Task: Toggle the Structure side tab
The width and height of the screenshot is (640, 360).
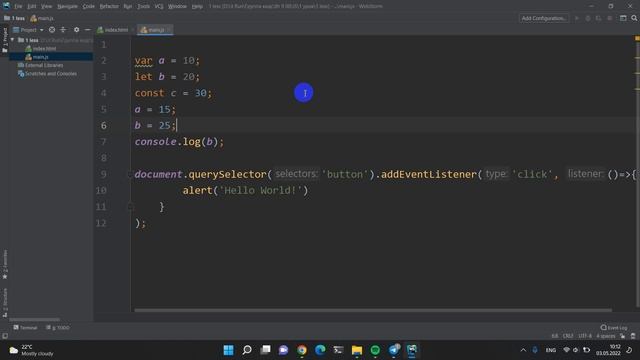Action: coord(4,303)
